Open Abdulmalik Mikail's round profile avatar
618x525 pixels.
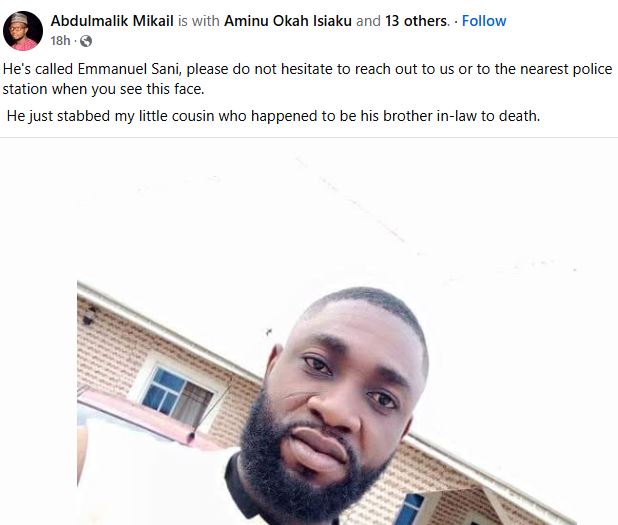pos(23,31)
